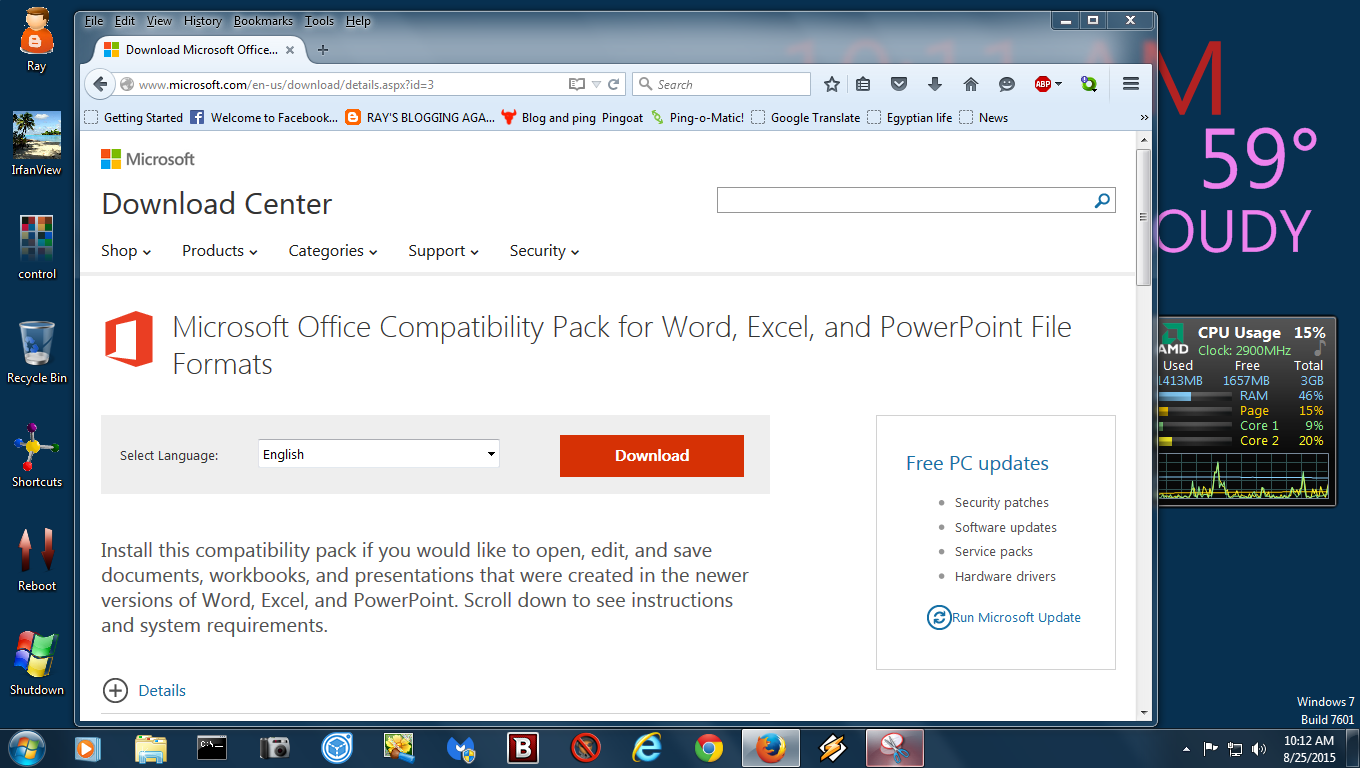Screen dimensions: 1360x768
Task: Open the bookmarks list icon in the toolbar
Action: pos(864,84)
